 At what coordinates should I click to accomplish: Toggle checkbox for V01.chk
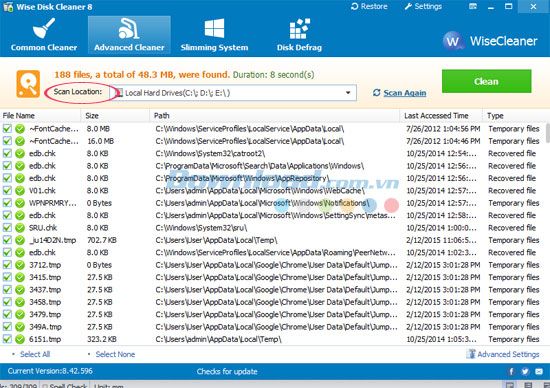[7, 190]
